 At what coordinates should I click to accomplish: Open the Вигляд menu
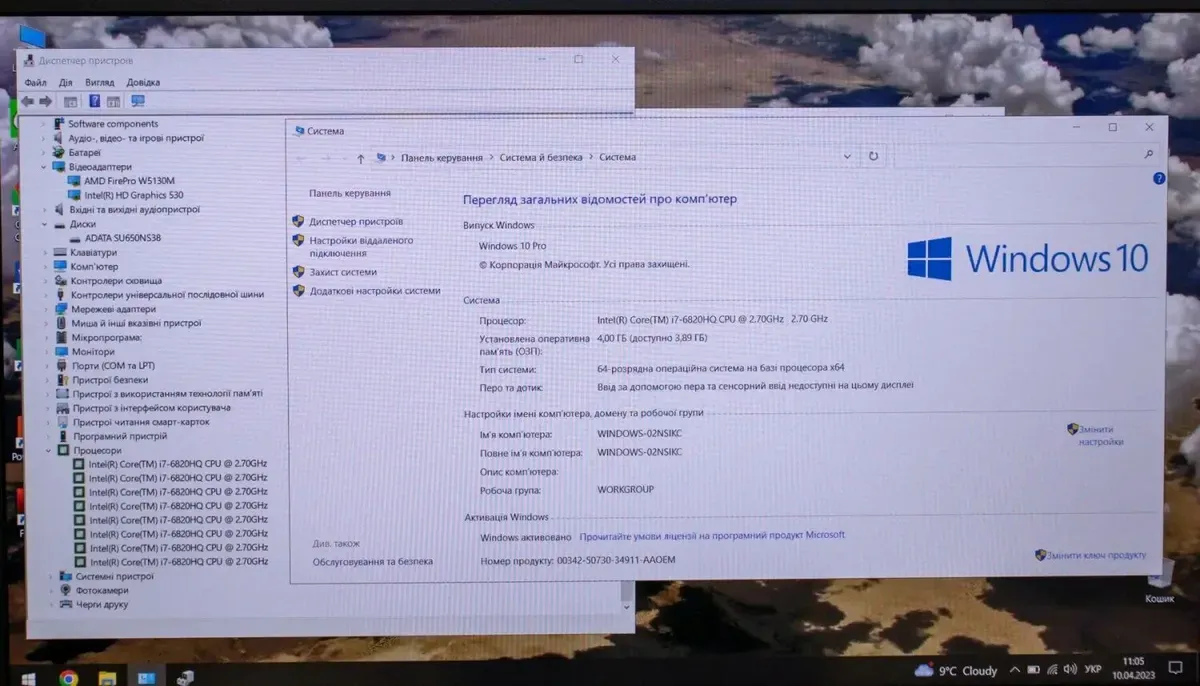99,82
